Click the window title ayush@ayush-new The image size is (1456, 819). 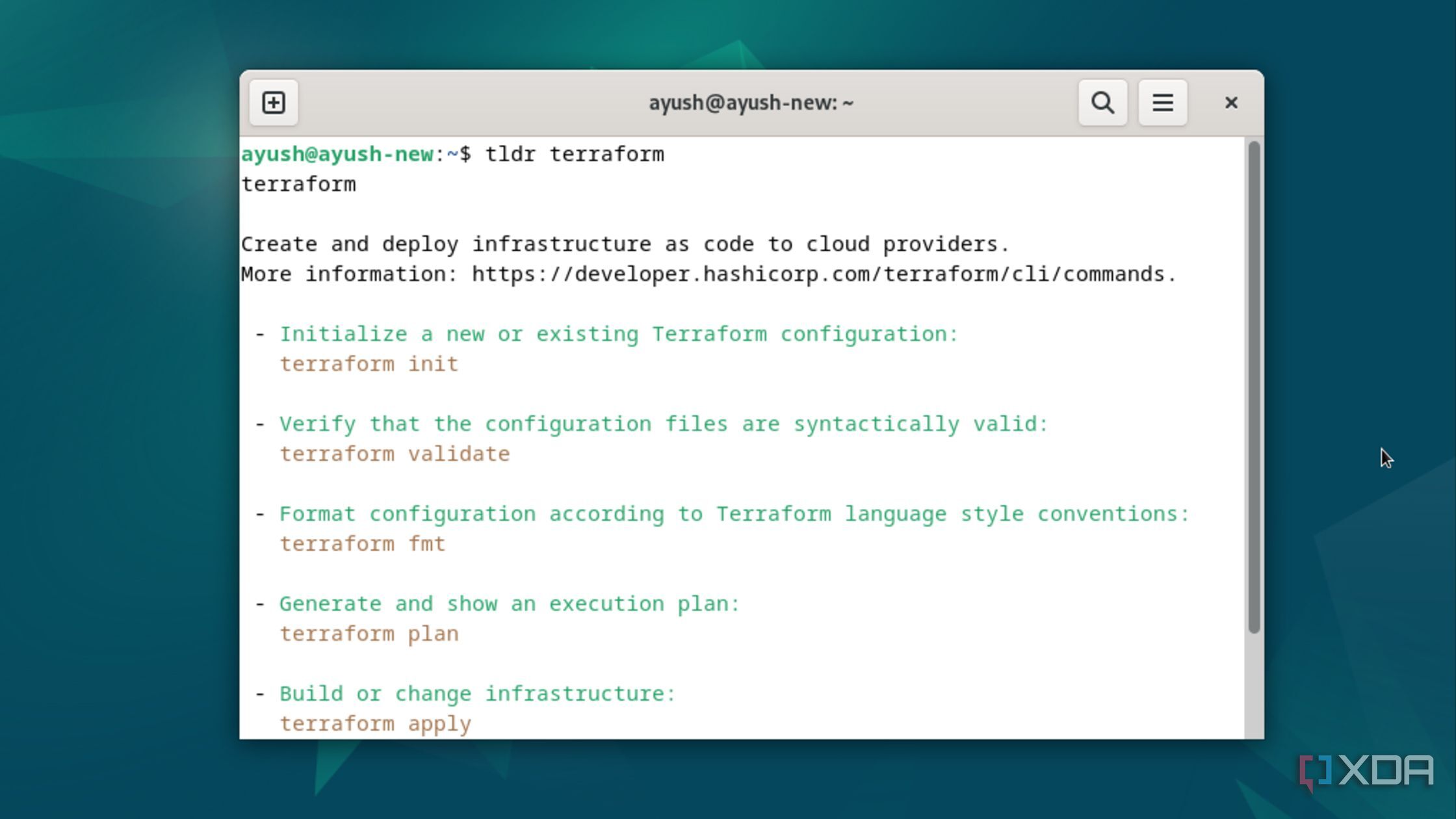pyautogui.click(x=751, y=103)
